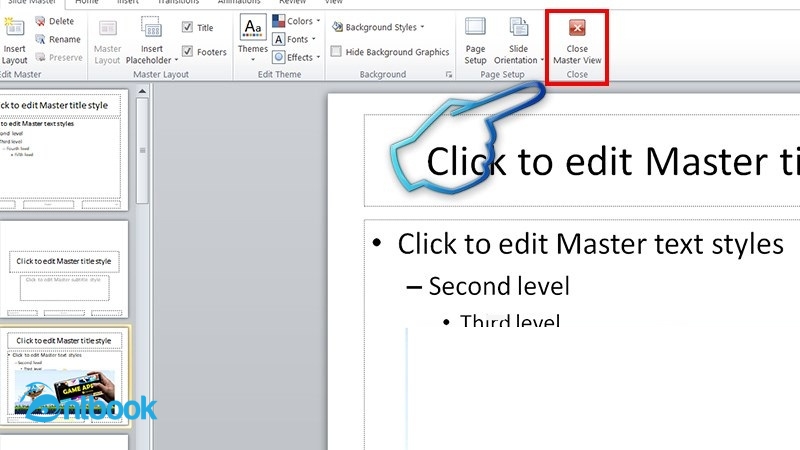Enable Hide Background Graphics checkbox
Image resolution: width=800 pixels, height=450 pixels.
pyautogui.click(x=336, y=52)
